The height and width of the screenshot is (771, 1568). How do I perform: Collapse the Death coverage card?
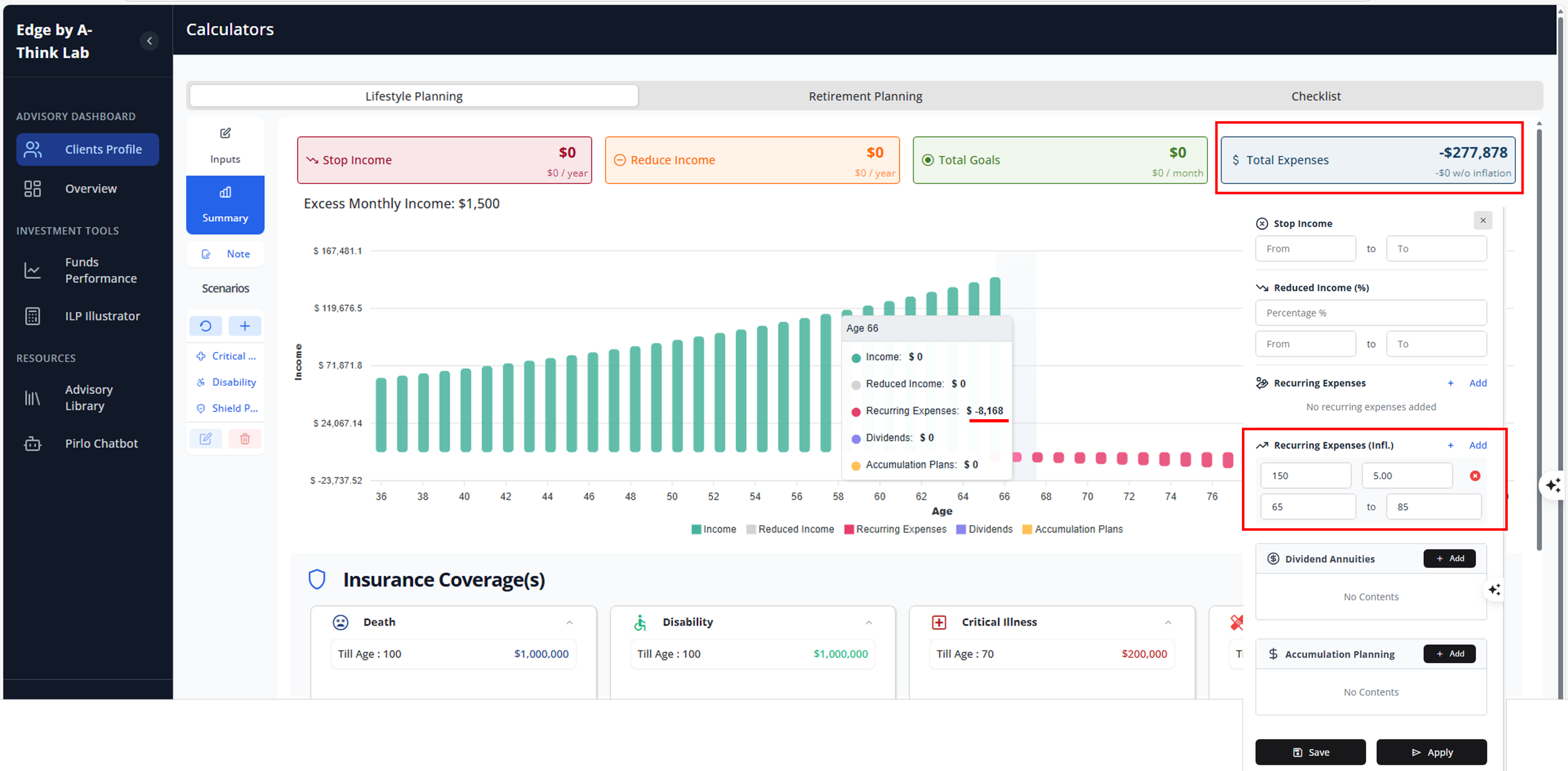coord(569,622)
